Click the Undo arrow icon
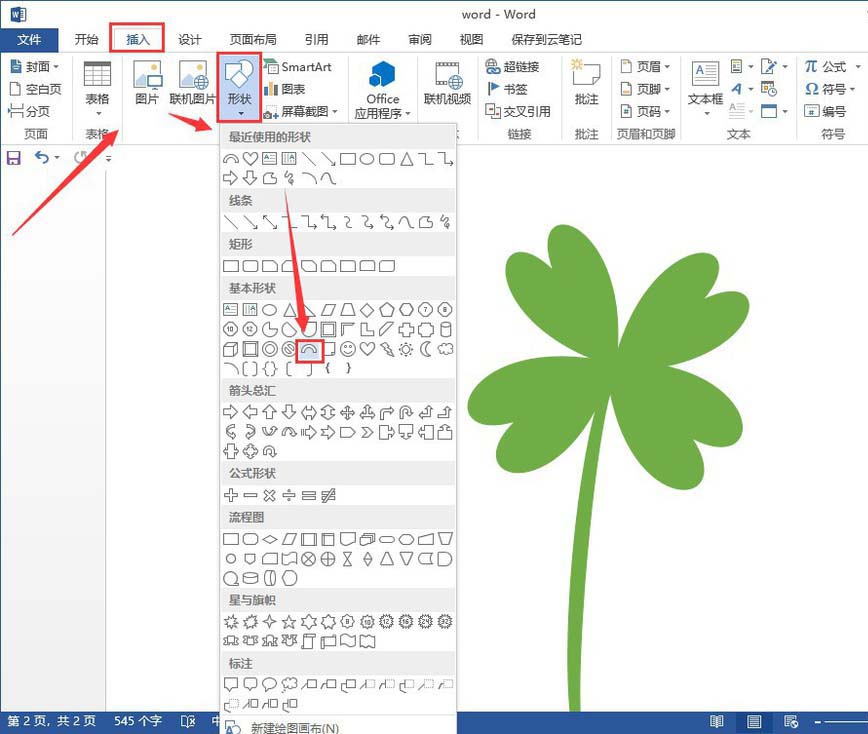868x734 pixels. [42, 158]
